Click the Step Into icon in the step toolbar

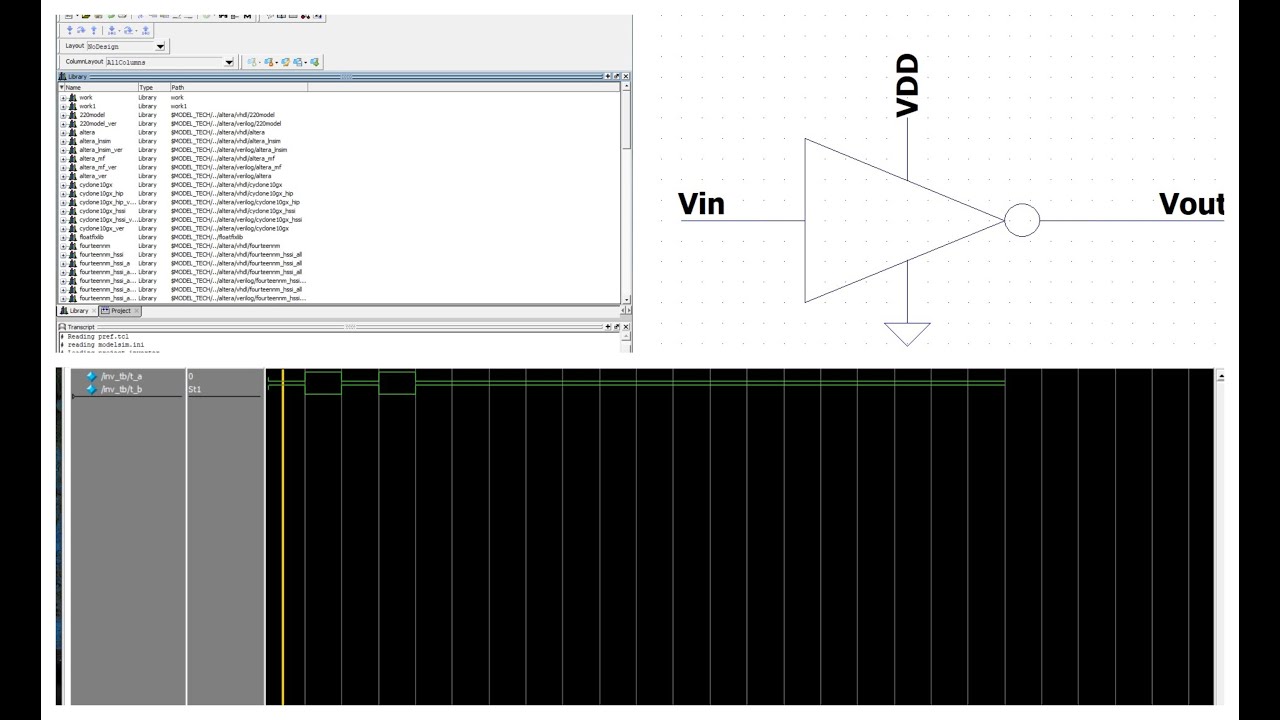70,30
